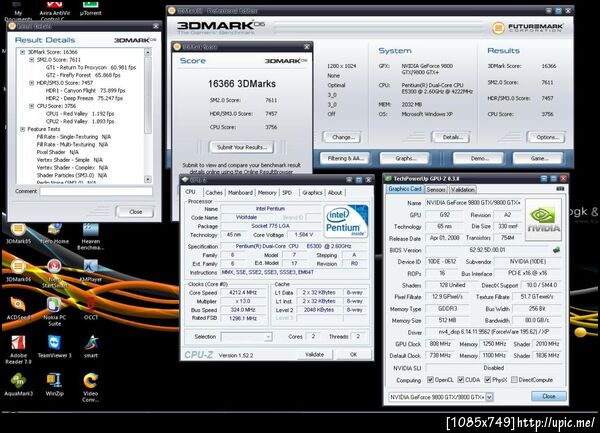
Task: Open Nokia PC Suite shortcut
Action: (54, 311)
